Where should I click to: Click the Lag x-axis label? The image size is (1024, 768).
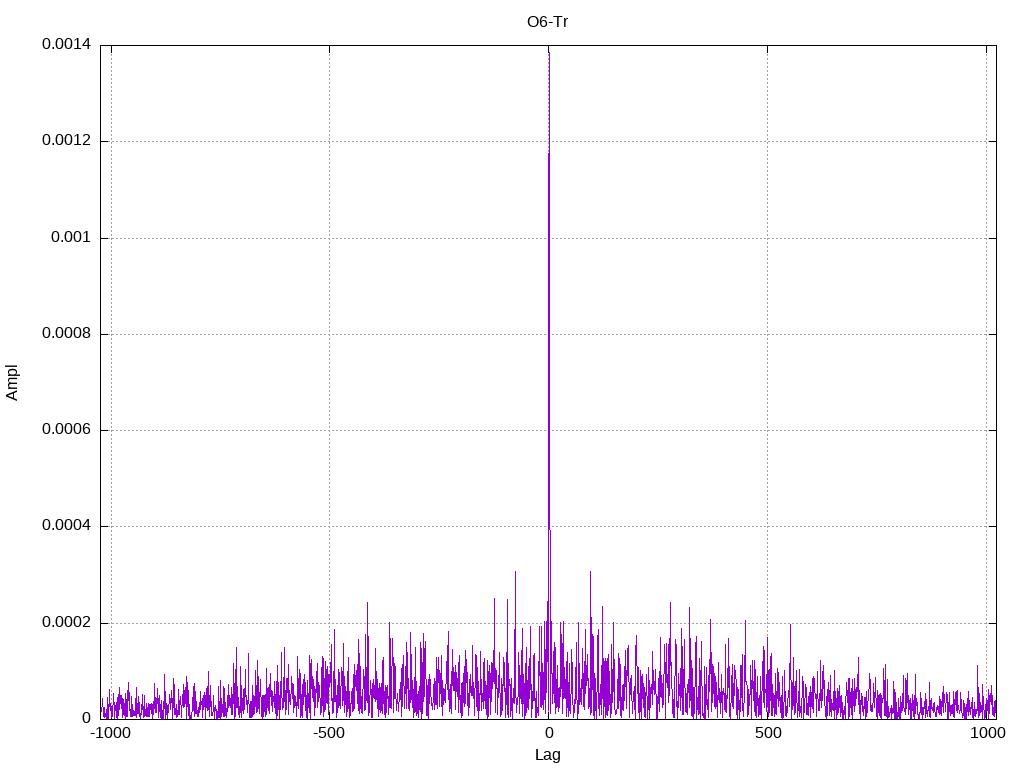click(547, 755)
